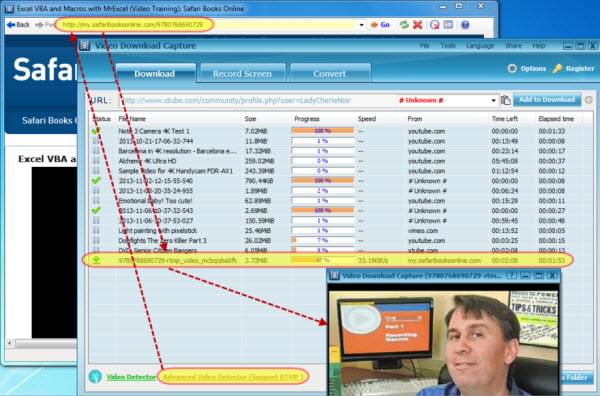Click the orange Go button in browser
Image resolution: width=600 pixels, height=396 pixels.
point(380,25)
